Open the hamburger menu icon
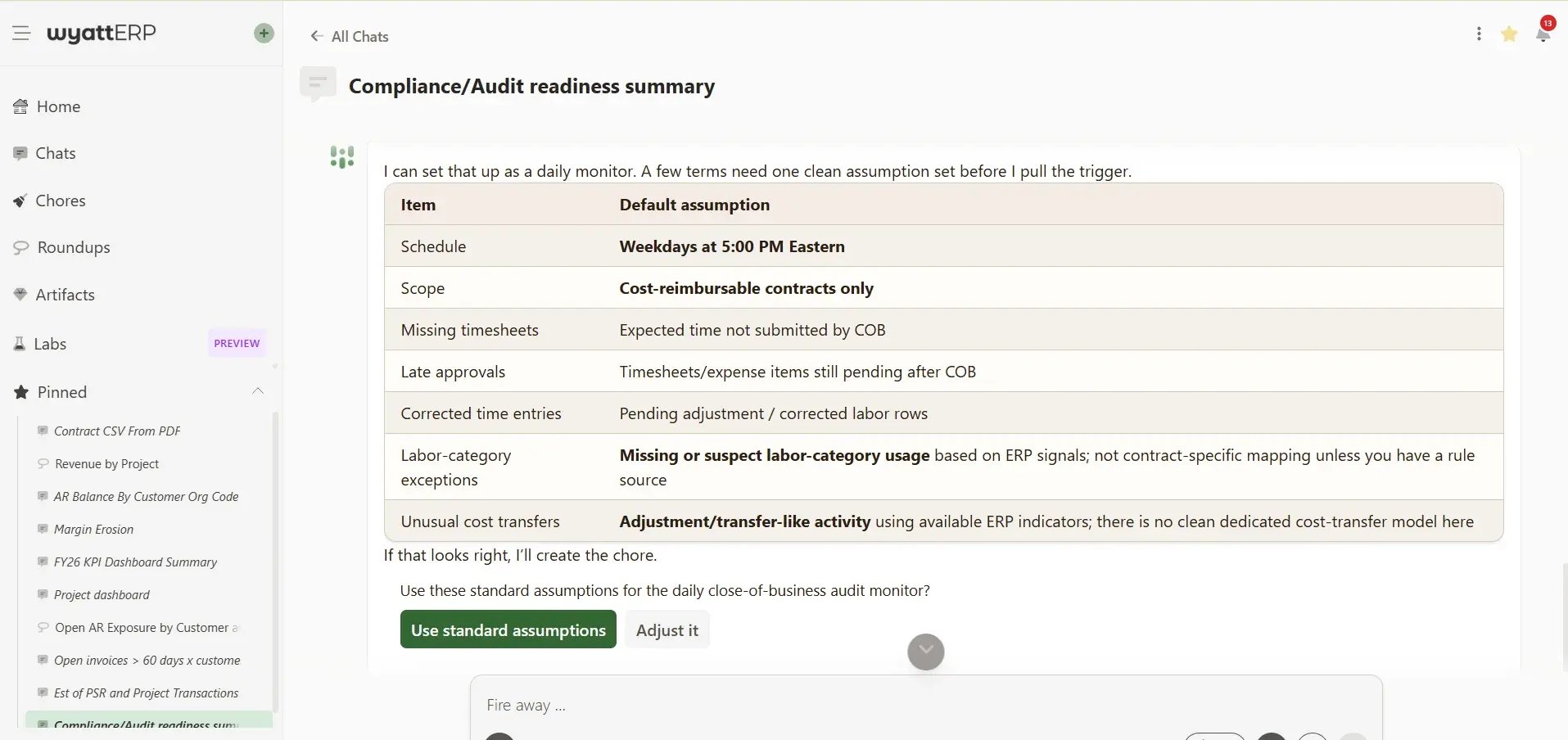Screen dimensions: 1568x740 pos(21,34)
